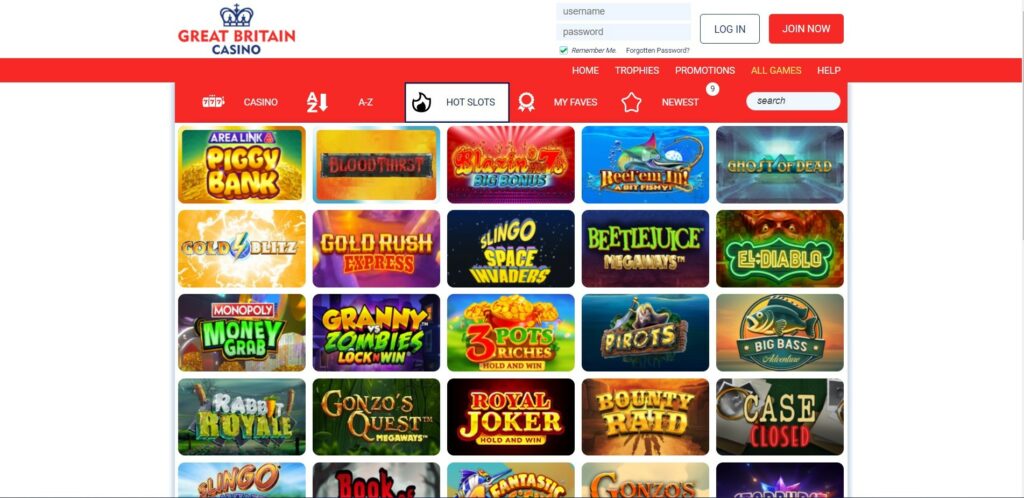
Task: Focus the username input field
Action: [623, 11]
